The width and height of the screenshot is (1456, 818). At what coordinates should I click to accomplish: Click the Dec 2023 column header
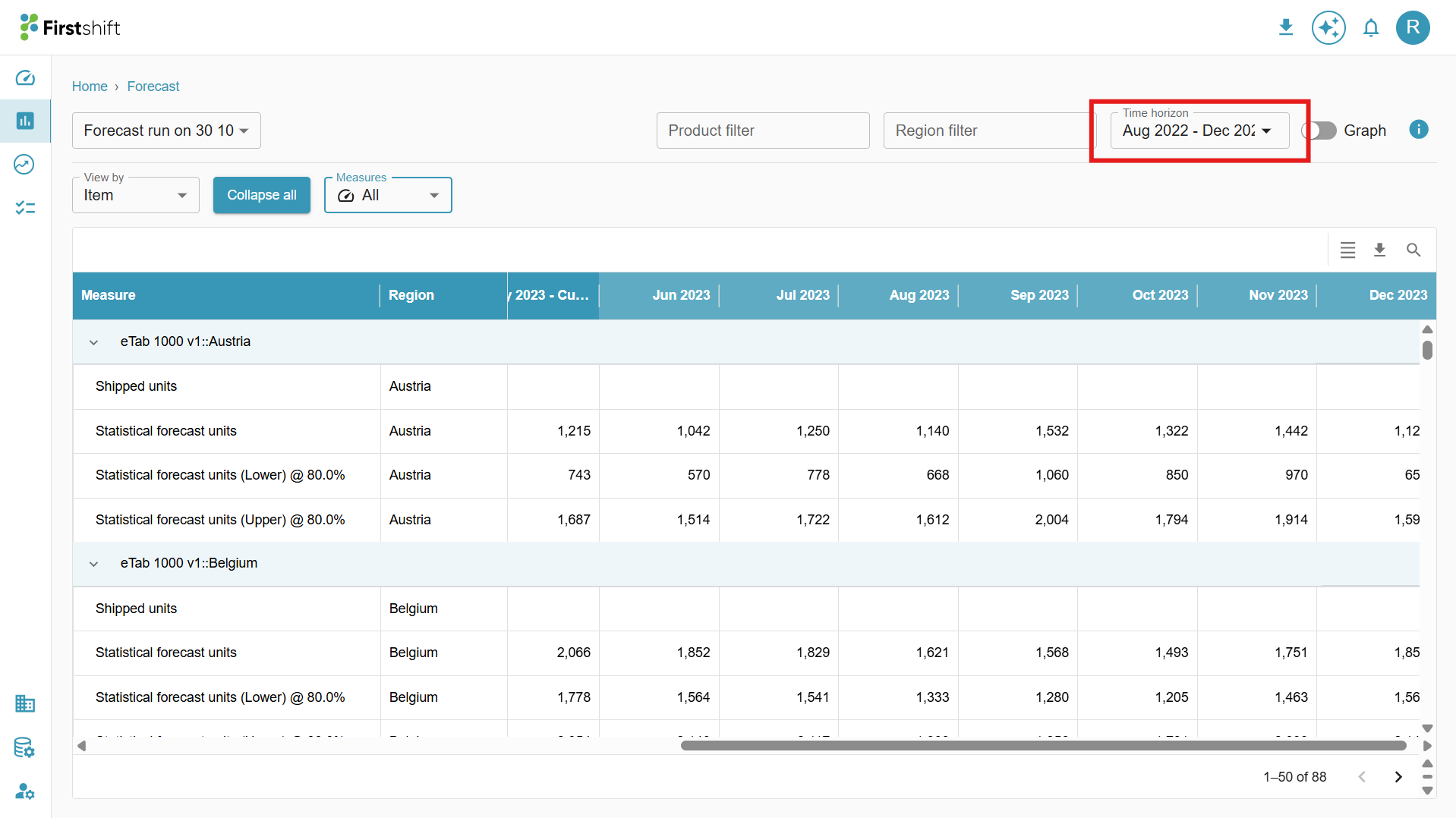pyautogui.click(x=1376, y=295)
